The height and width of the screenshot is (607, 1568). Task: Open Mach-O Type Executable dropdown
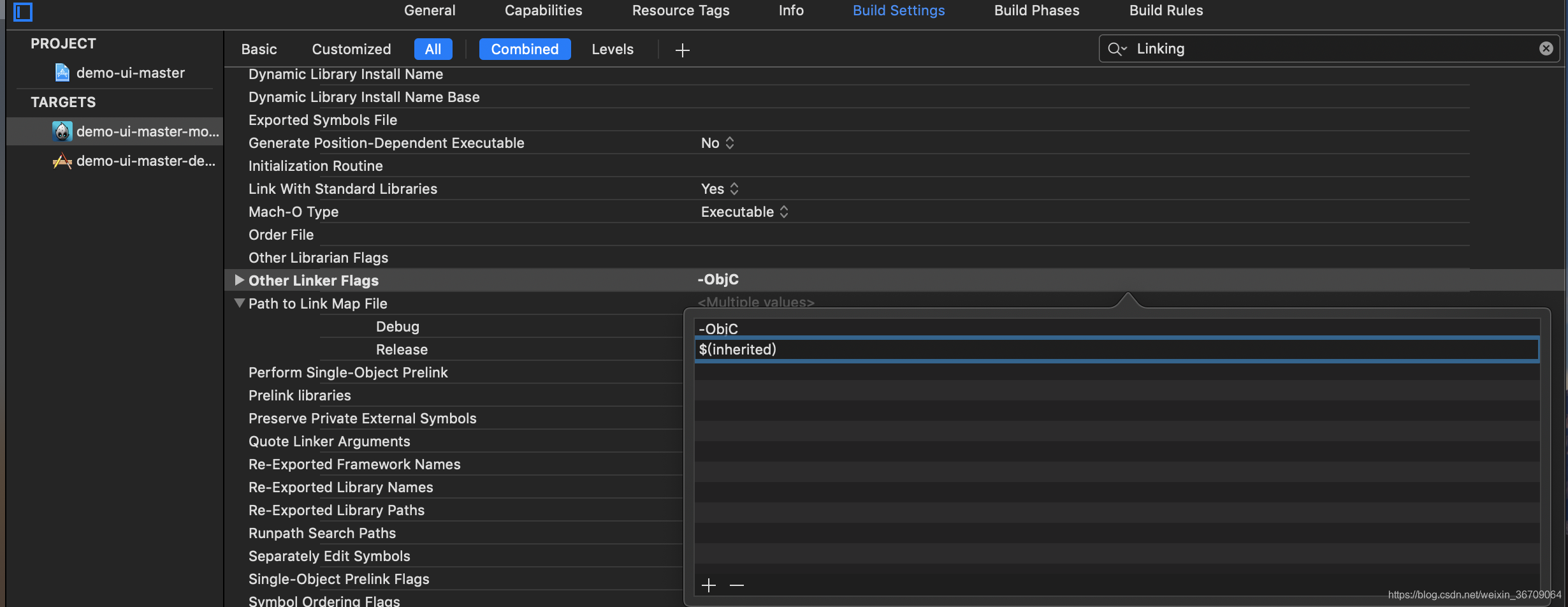(x=744, y=212)
